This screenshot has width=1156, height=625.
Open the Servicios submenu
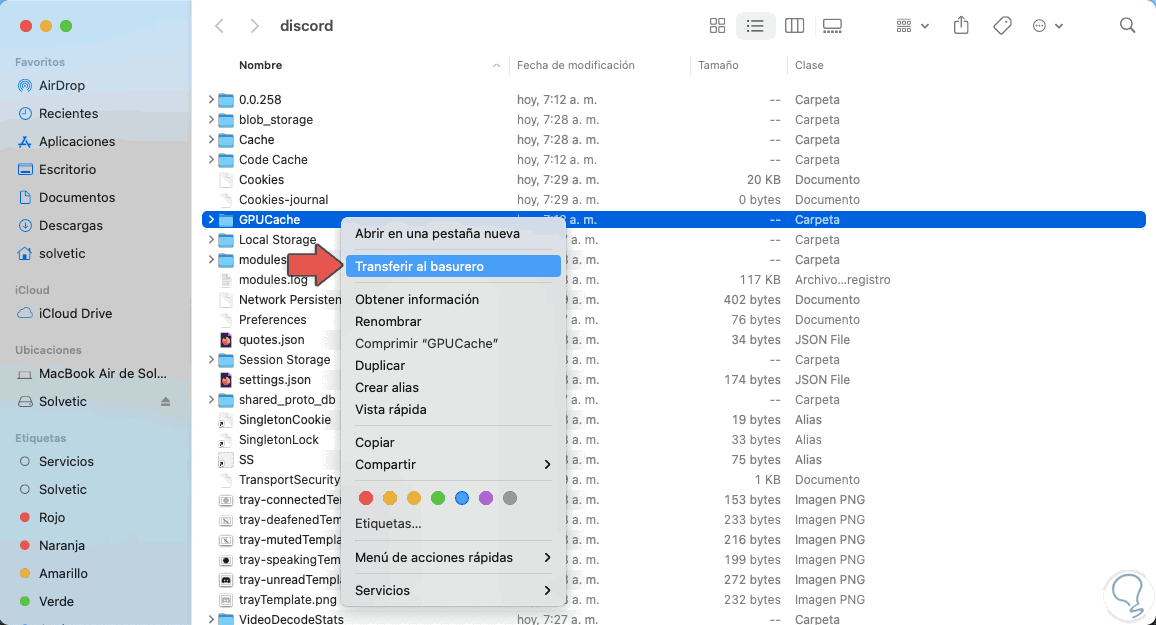[x=453, y=590]
